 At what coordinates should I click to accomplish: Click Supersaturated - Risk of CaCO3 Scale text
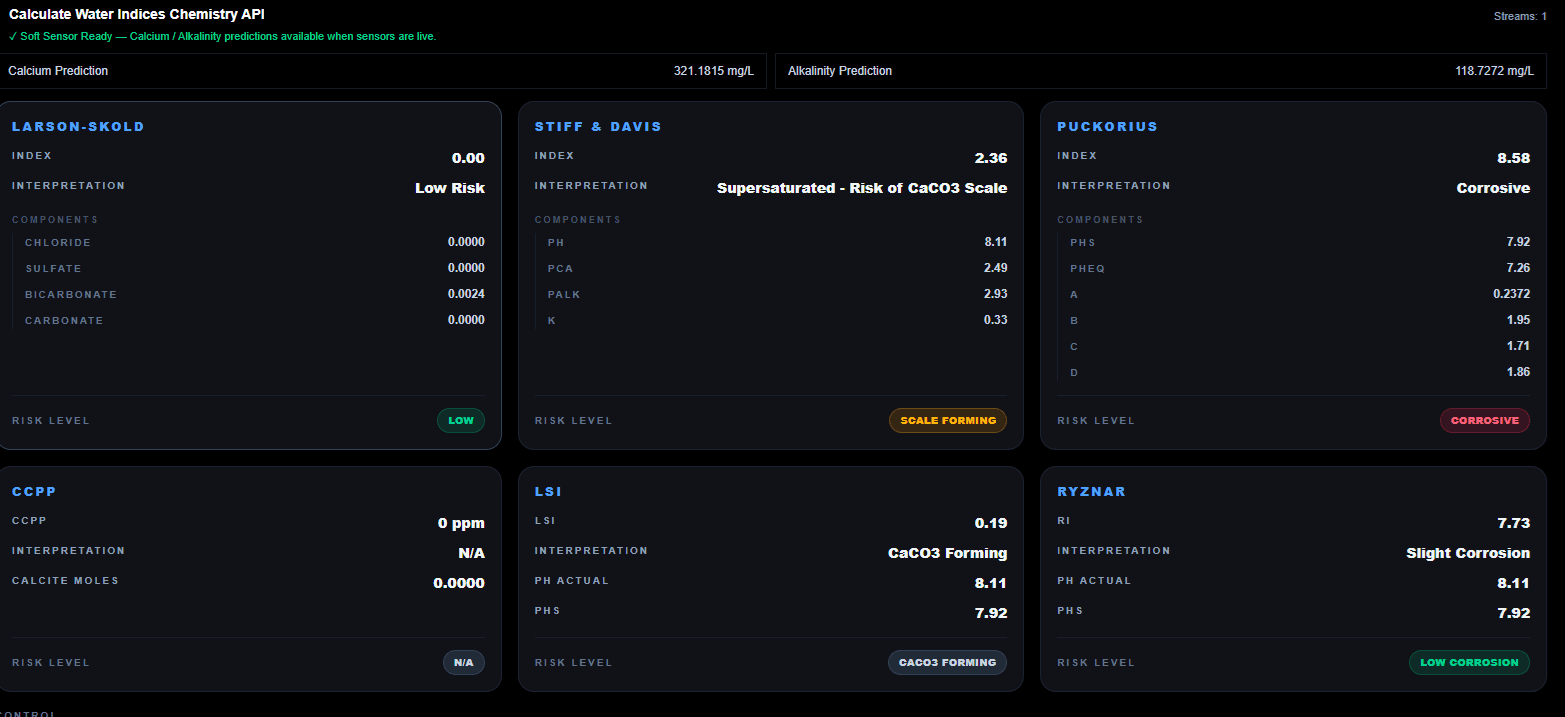(862, 188)
